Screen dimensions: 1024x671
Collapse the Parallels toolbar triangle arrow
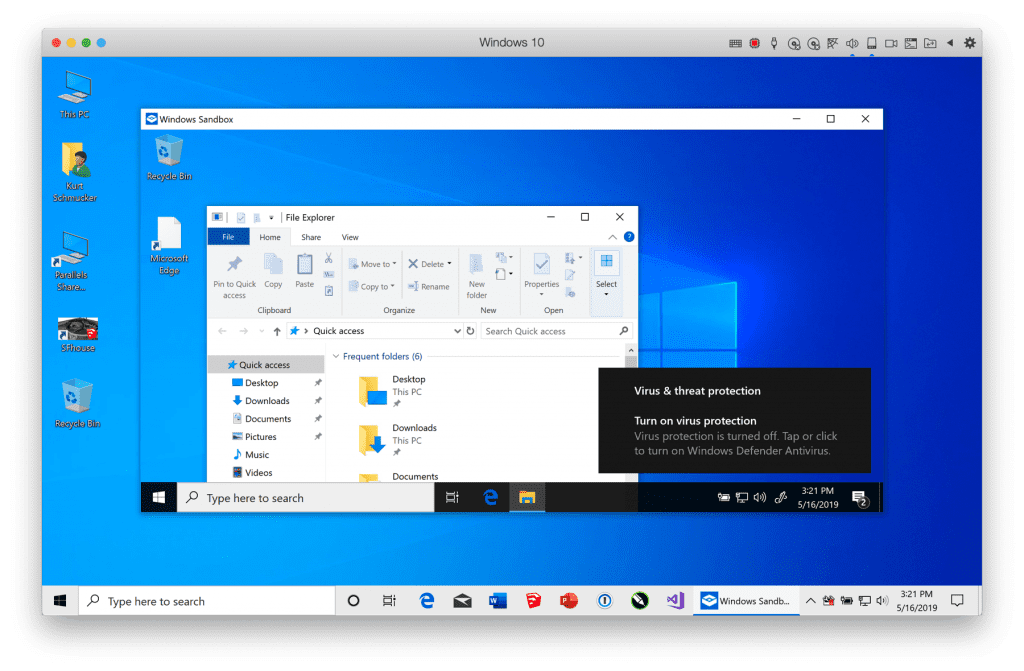pyautogui.click(x=950, y=43)
